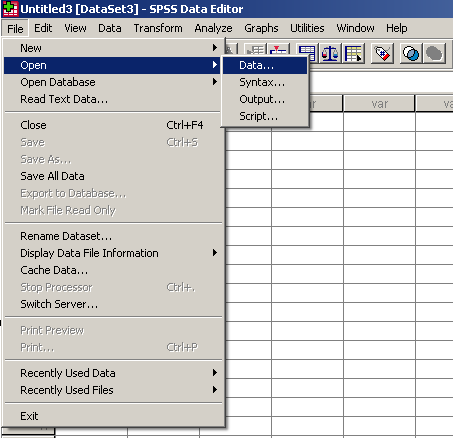The image size is (453, 438).
Task: Choose Script... in the Open submenu
Action: tap(265, 116)
